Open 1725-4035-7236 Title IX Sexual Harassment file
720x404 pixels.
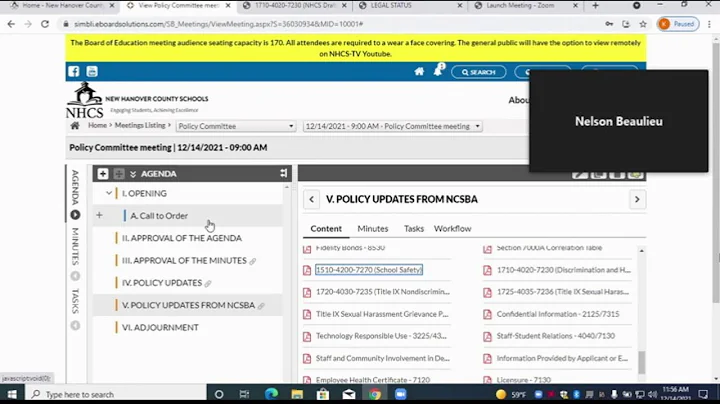pos(563,292)
